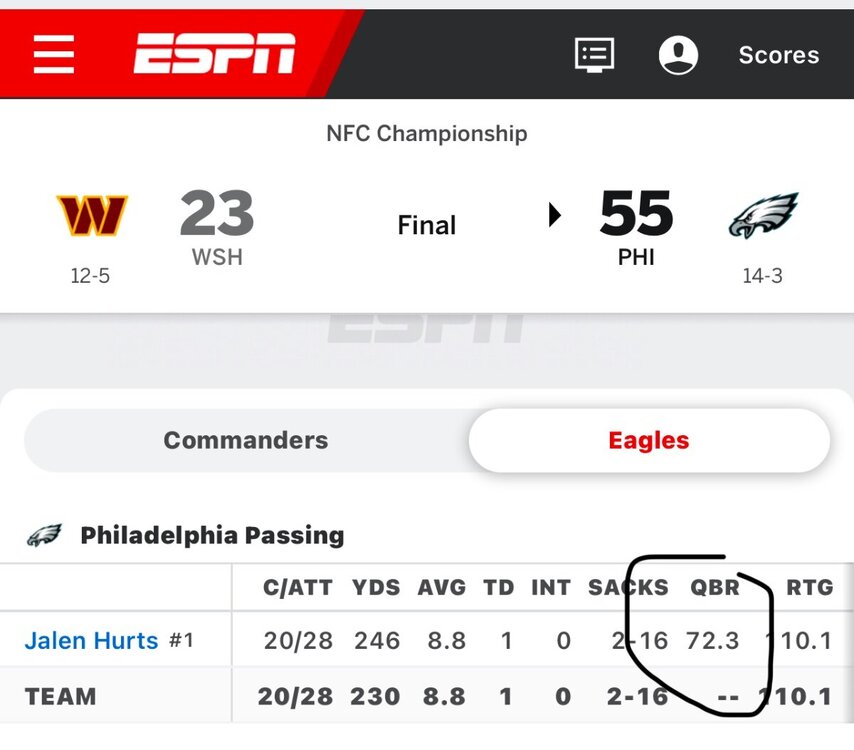Click the RTG column header
The height and width of the screenshot is (750, 854).
pyautogui.click(x=809, y=588)
